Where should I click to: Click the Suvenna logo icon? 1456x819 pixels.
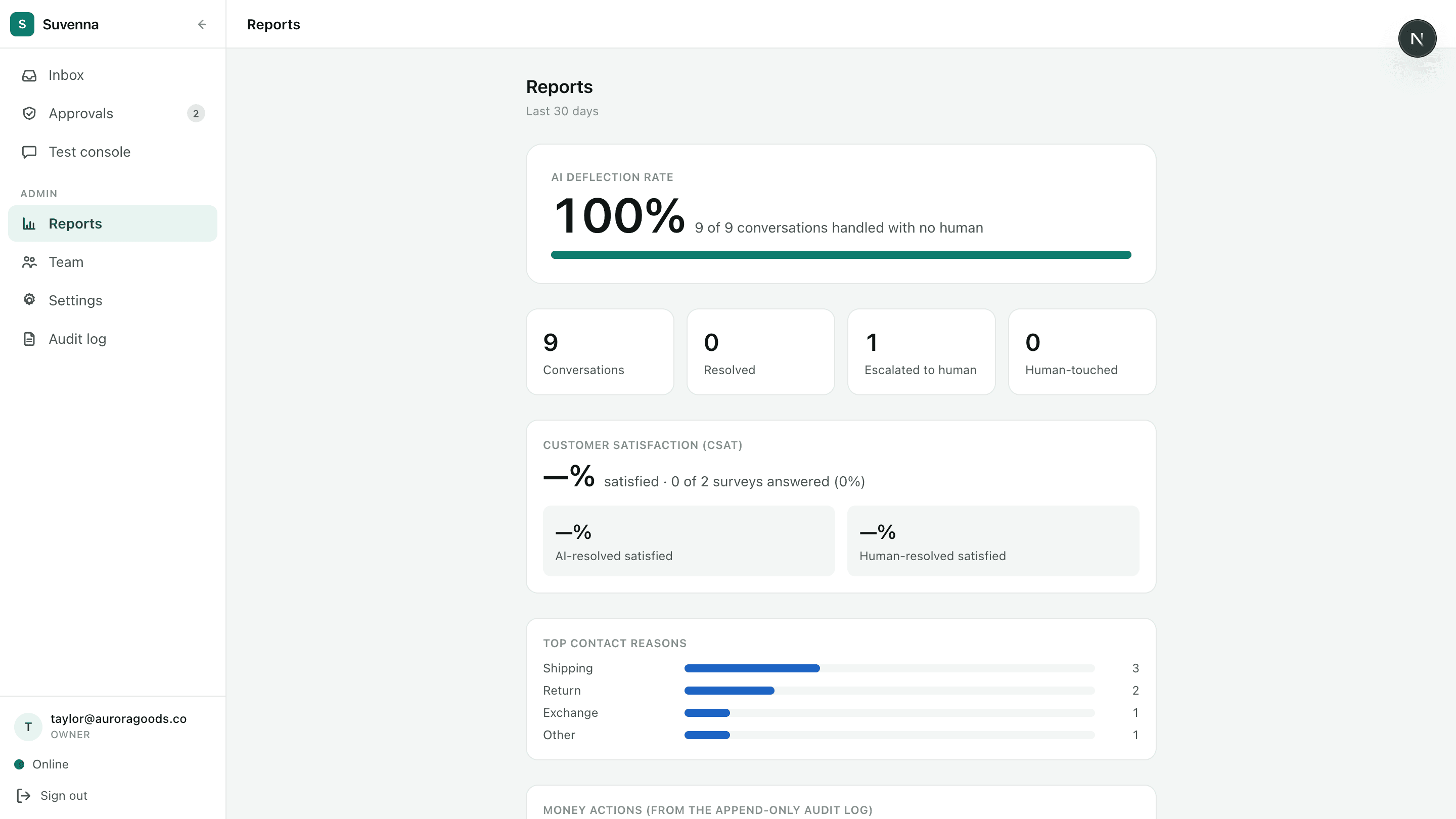tap(22, 24)
